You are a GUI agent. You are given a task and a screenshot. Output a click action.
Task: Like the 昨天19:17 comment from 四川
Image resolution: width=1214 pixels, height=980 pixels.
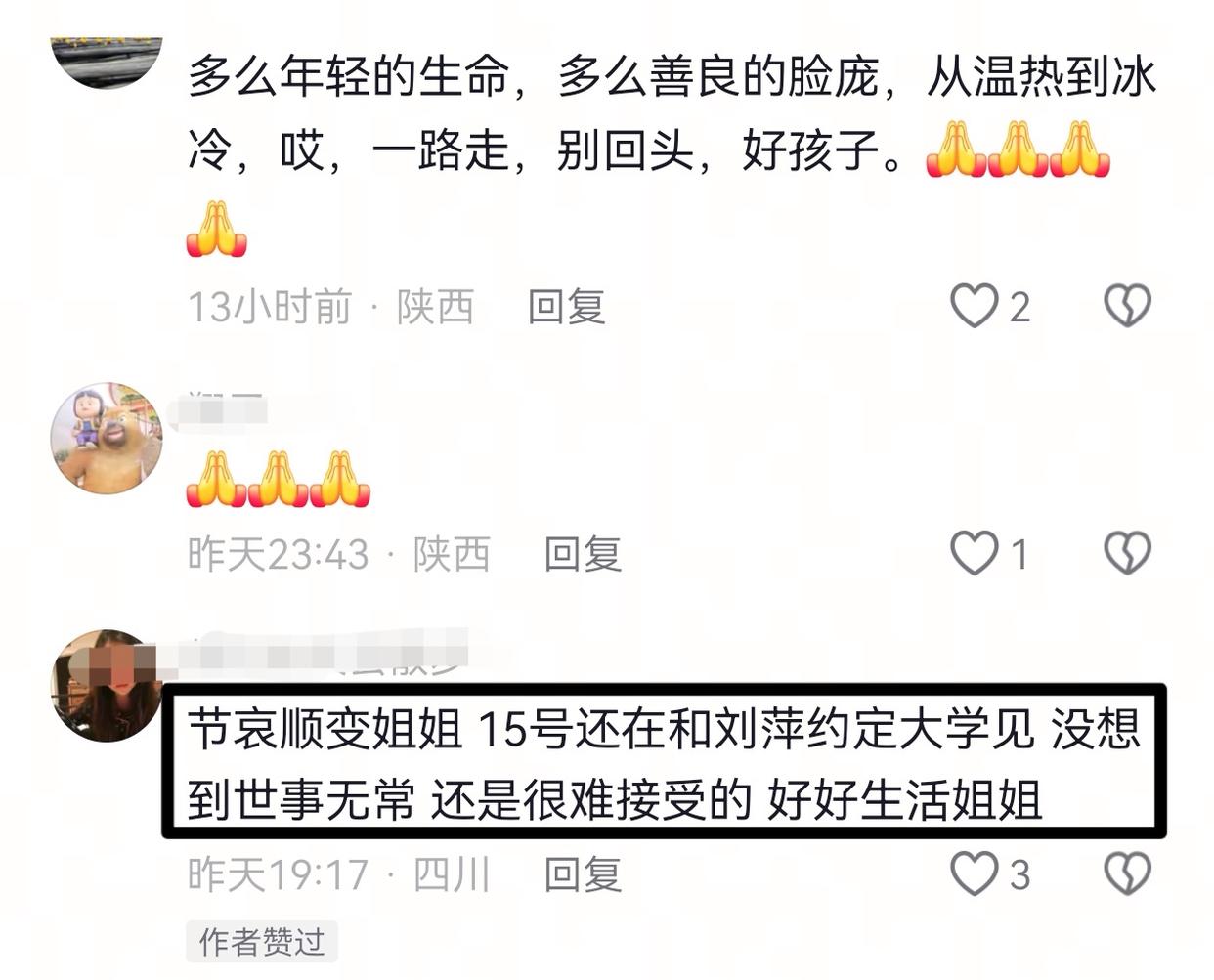975,873
